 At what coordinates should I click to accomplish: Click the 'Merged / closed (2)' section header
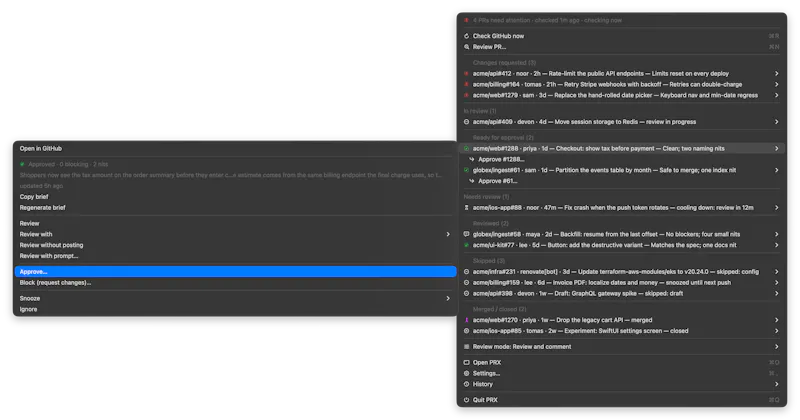point(499,309)
